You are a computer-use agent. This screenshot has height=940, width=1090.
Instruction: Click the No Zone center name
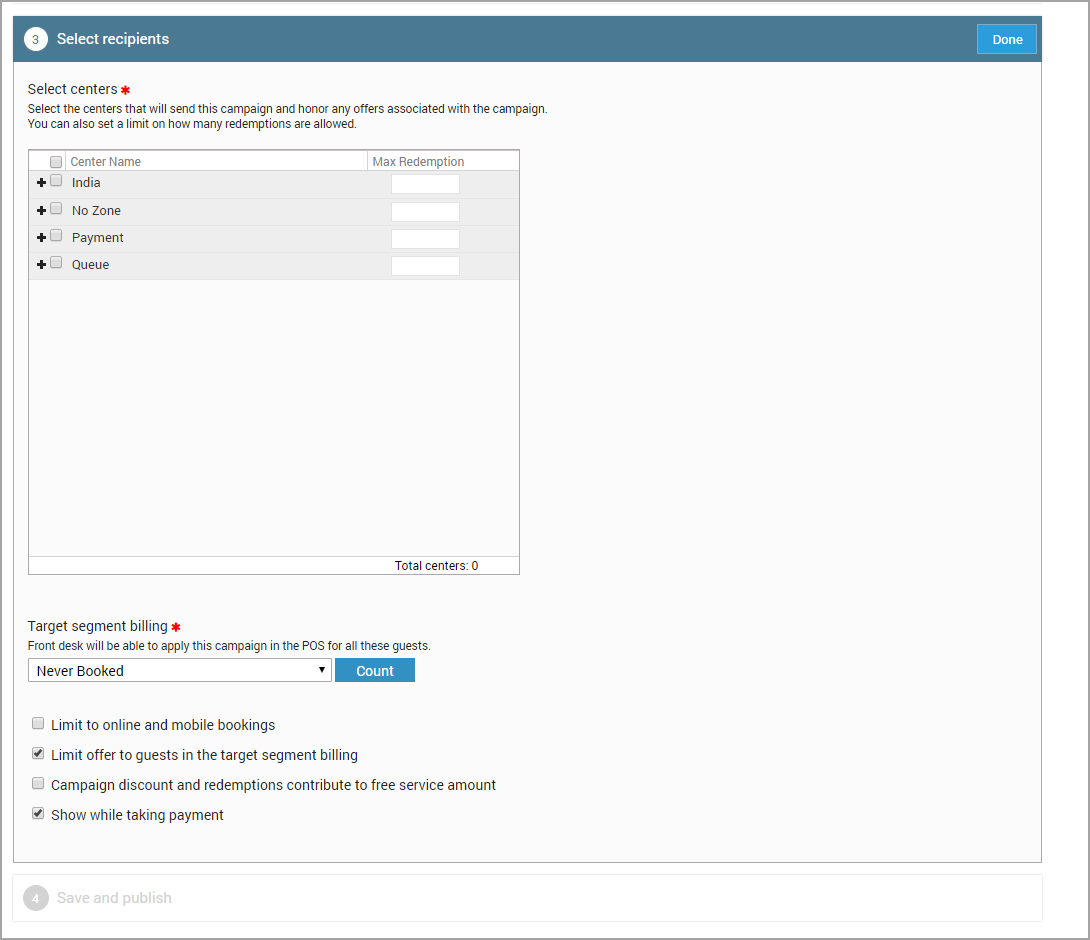pos(96,210)
